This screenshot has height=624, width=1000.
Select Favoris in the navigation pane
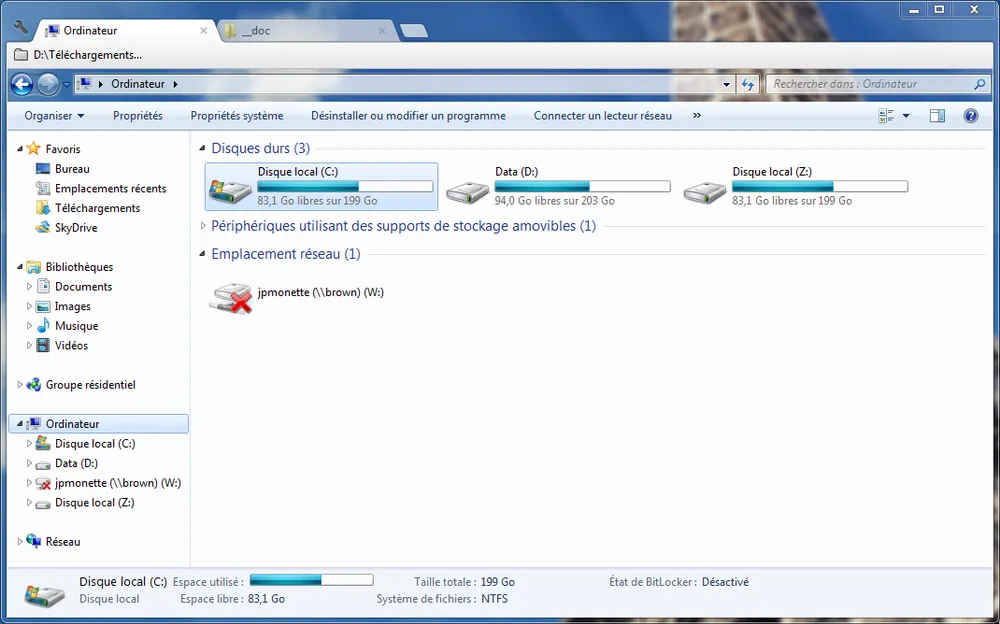62,149
